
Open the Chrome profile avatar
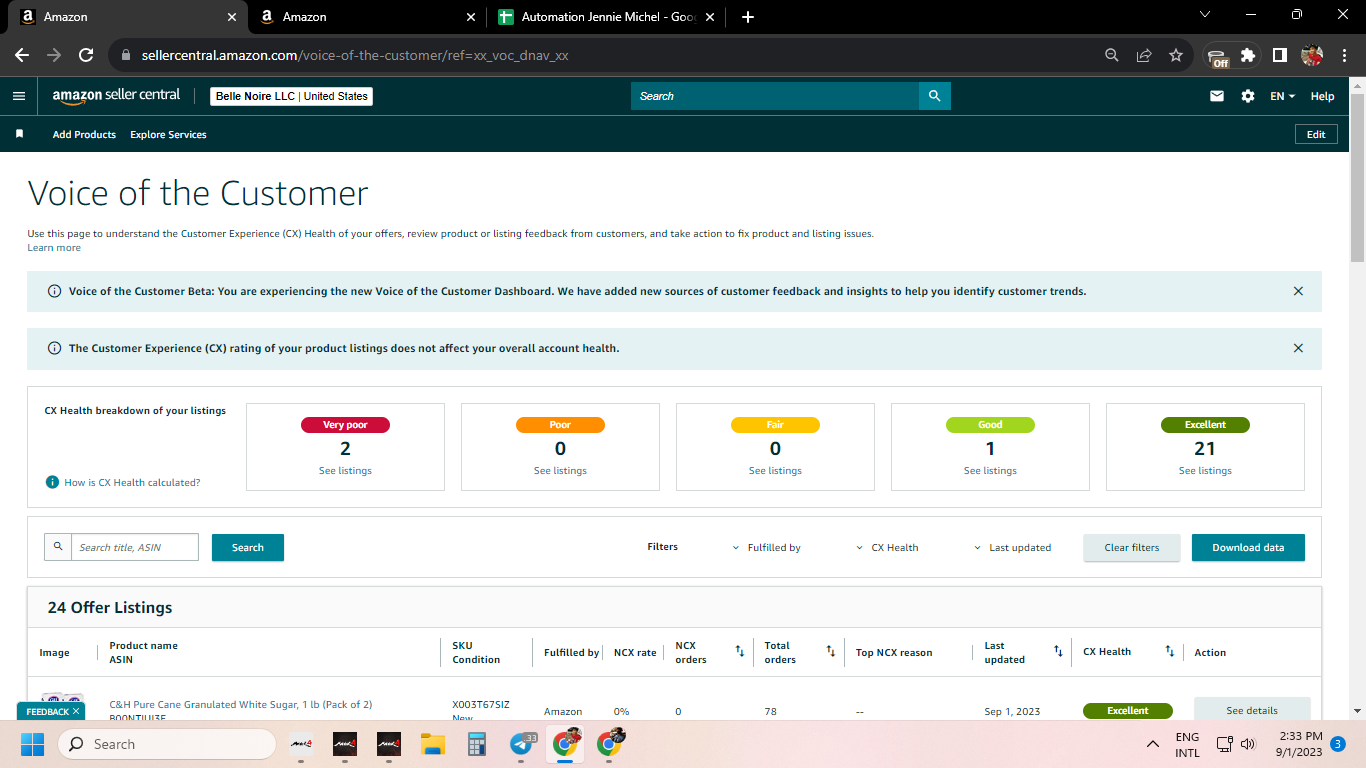point(1312,55)
